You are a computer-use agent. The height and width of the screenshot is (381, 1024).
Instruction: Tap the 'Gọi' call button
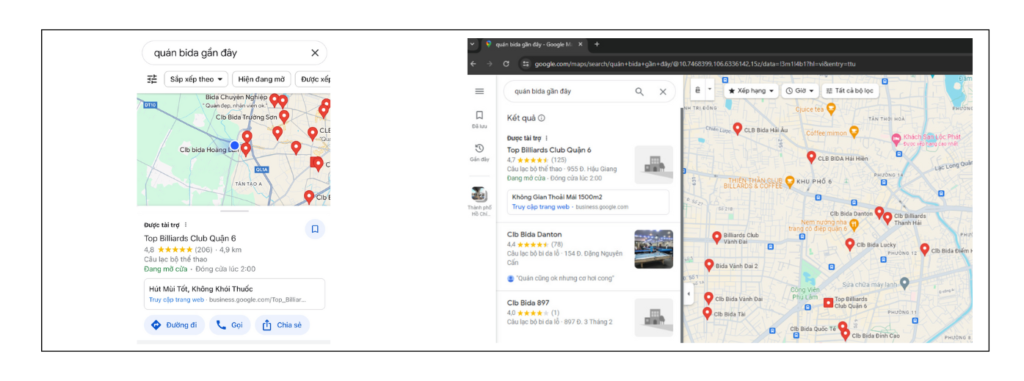tap(229, 325)
